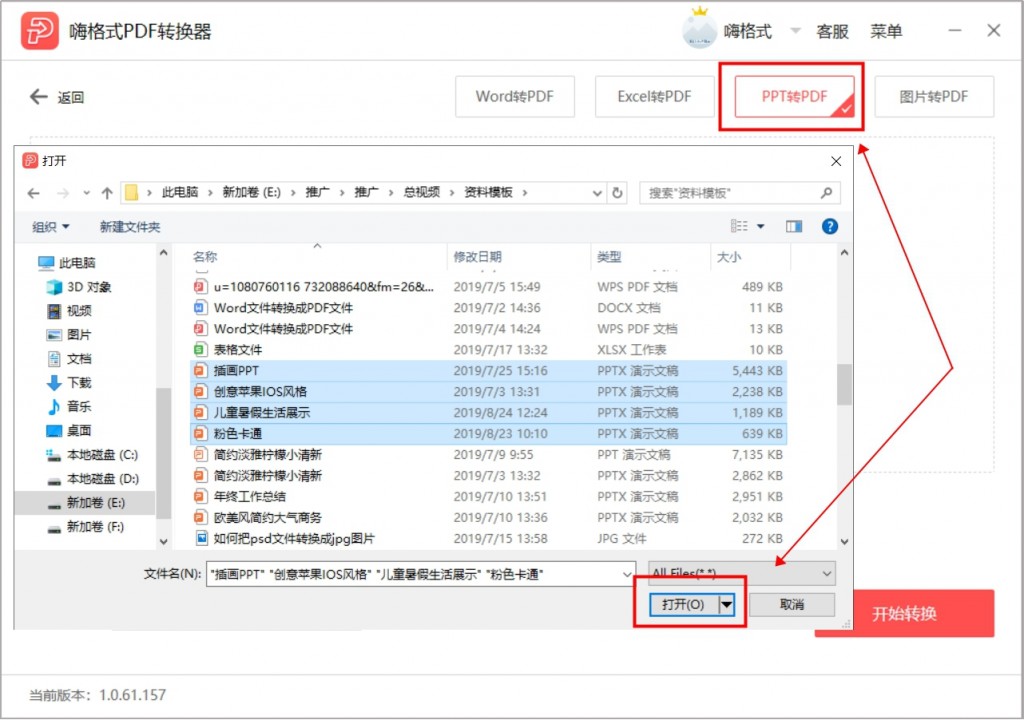
Task: Select 桌面 in the sidebar
Action: [x=69, y=431]
